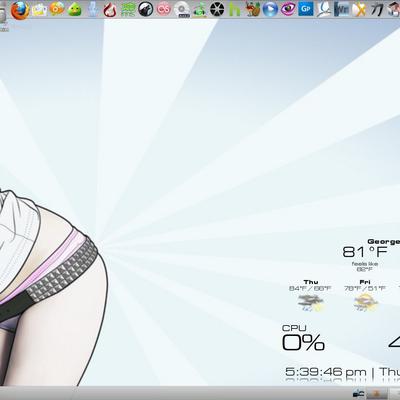Screen dimensions: 400x400
Task: Click Friday's partly sunny weather icon
Action: point(365,303)
